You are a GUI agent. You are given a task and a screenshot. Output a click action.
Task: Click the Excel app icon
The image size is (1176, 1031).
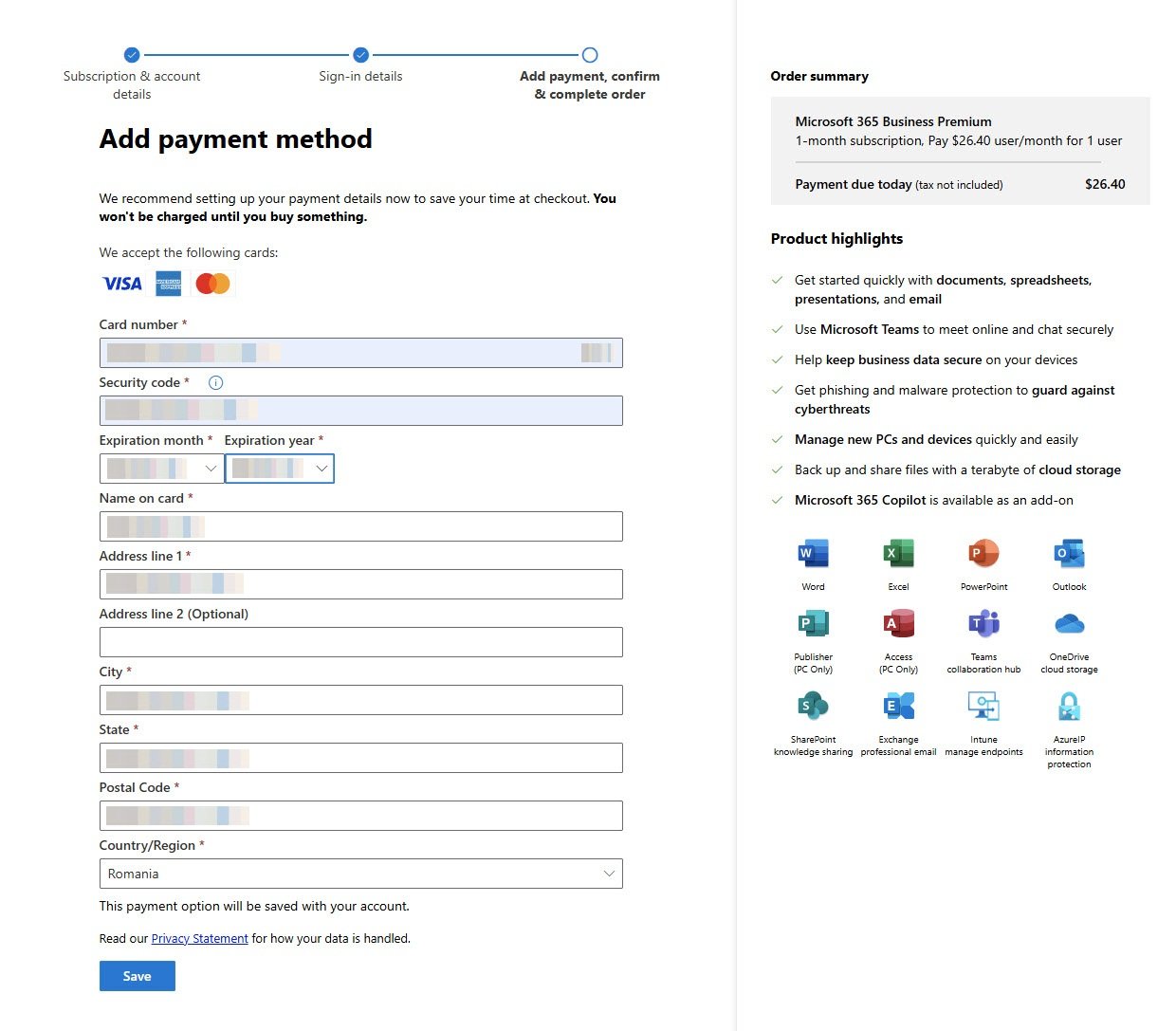click(x=898, y=553)
